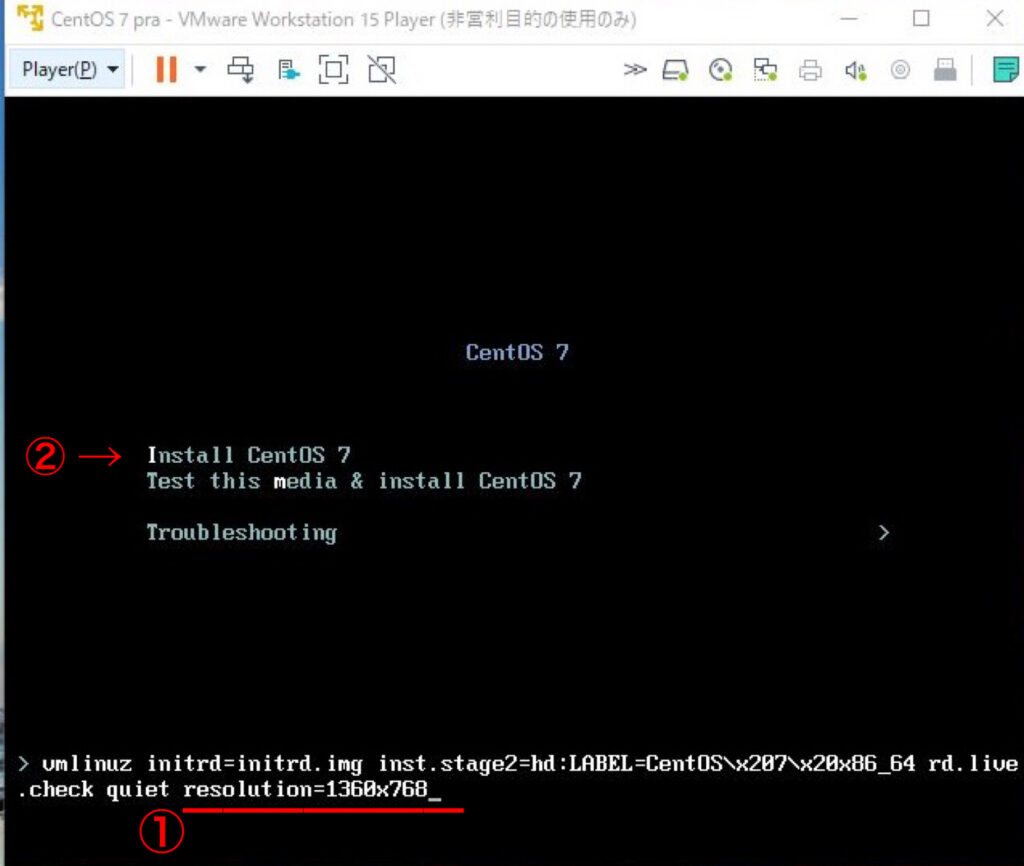Close the VMware Player window
Screen dimensions: 1024x866
point(995,18)
